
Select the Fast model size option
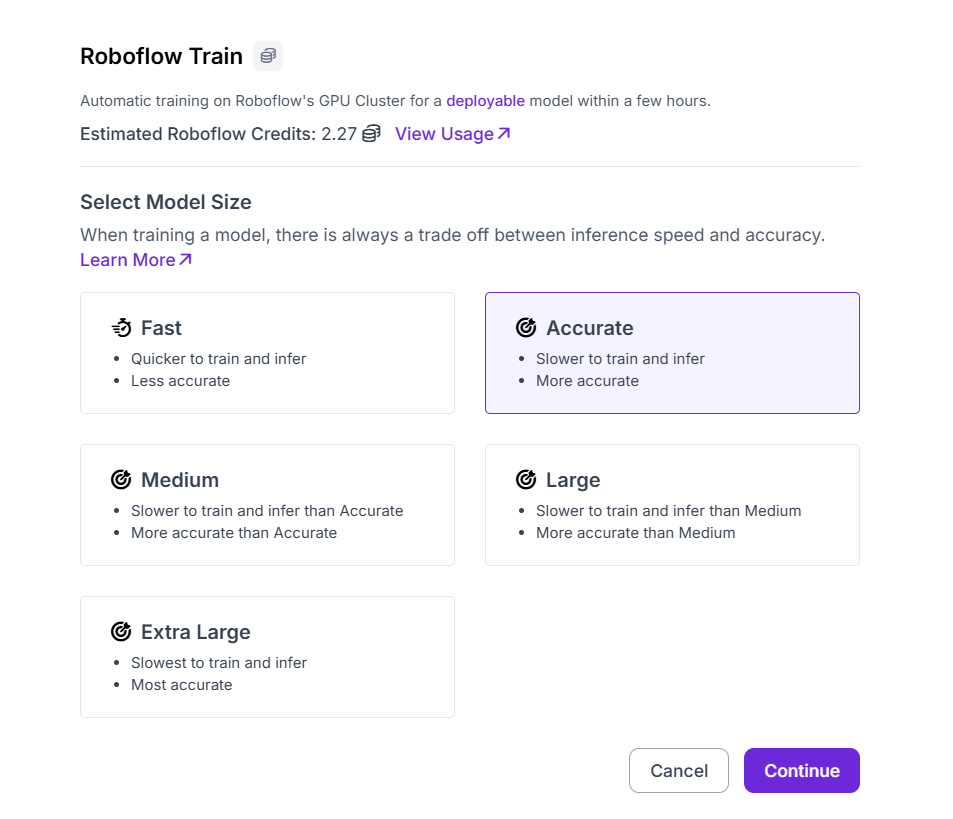click(267, 353)
